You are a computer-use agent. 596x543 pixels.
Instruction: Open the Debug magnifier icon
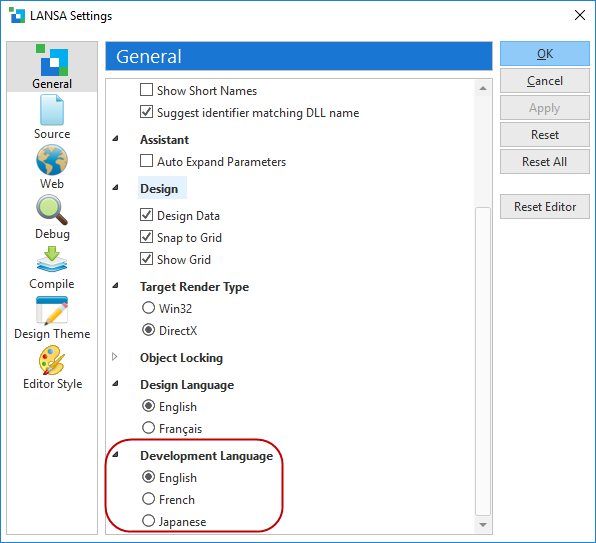52,210
